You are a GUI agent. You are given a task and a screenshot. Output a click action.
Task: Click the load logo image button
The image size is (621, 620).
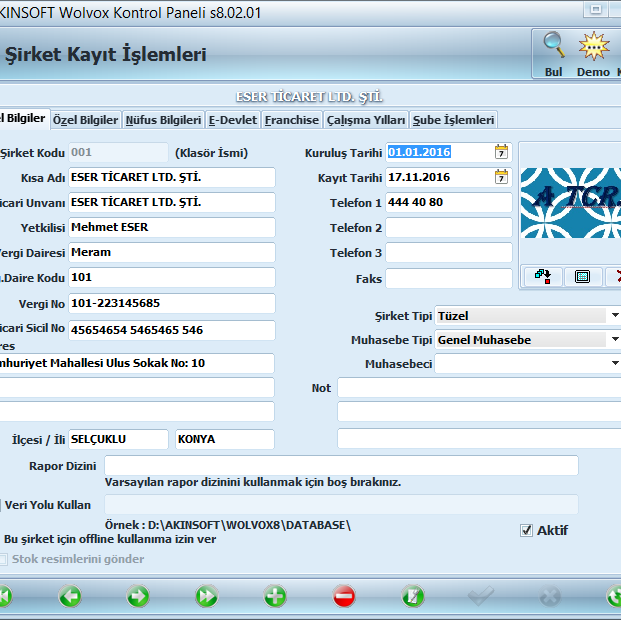click(x=542, y=276)
